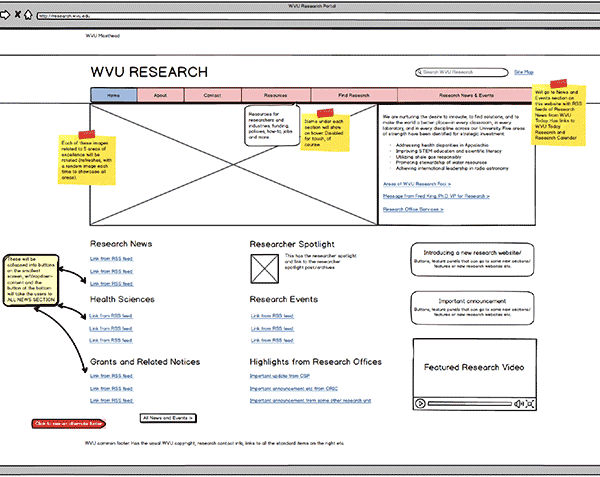
Task: Click the Health Sciences heading
Action: (122, 299)
